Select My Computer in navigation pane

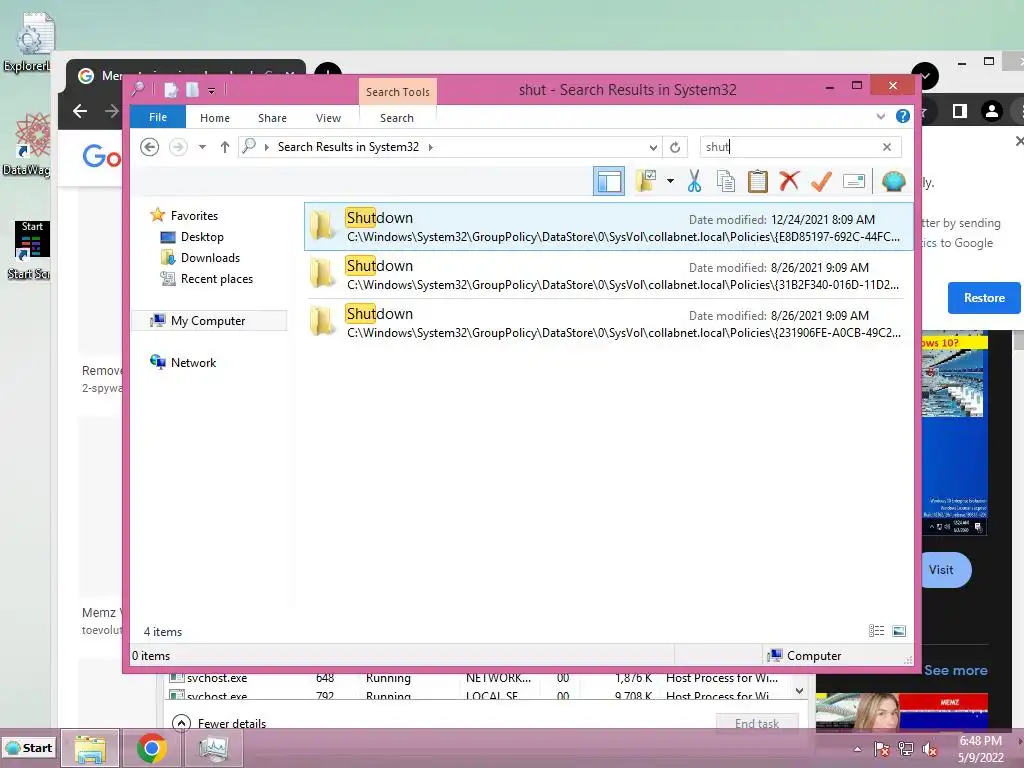208,321
